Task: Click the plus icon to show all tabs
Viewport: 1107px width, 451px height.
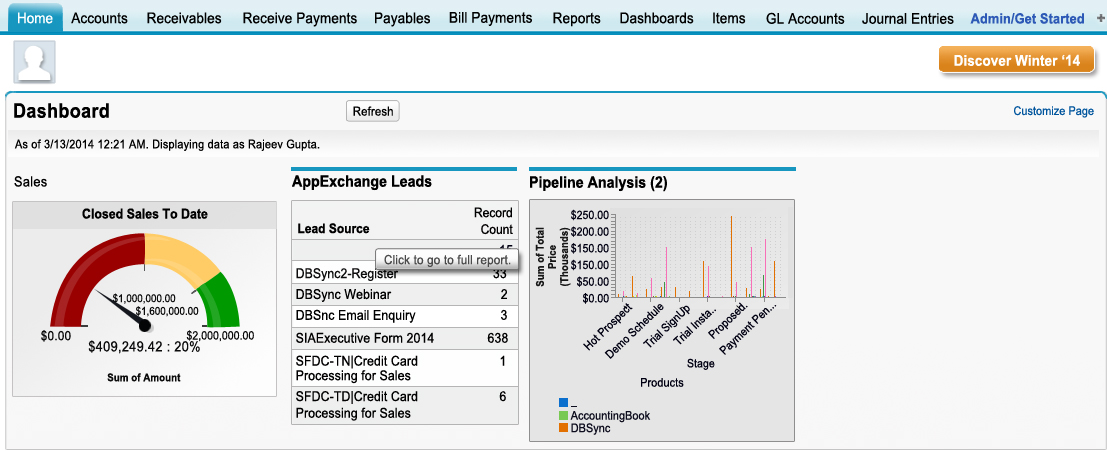Action: tap(1099, 18)
